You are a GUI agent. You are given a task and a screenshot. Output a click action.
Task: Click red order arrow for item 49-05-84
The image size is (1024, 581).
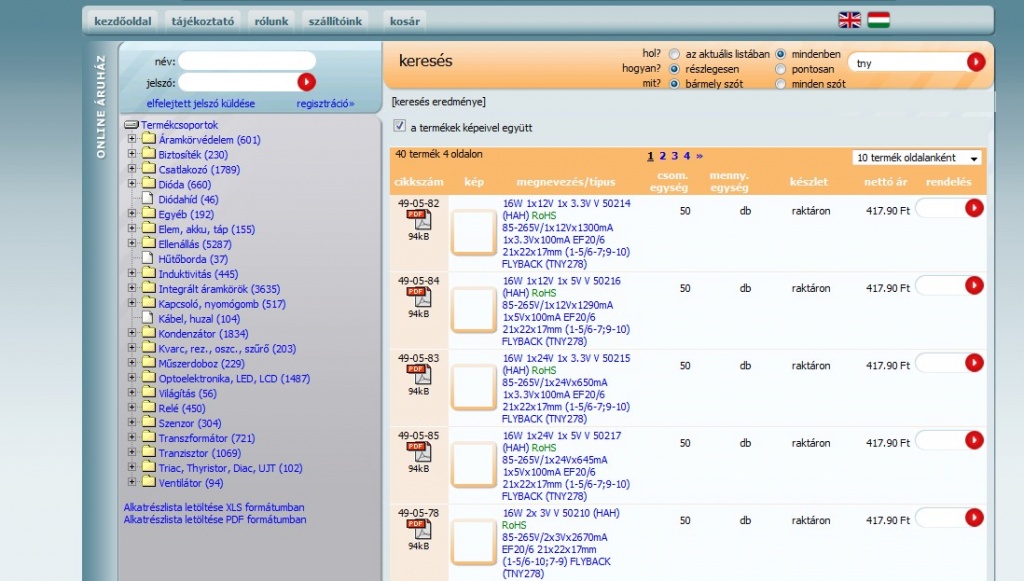[x=974, y=286]
